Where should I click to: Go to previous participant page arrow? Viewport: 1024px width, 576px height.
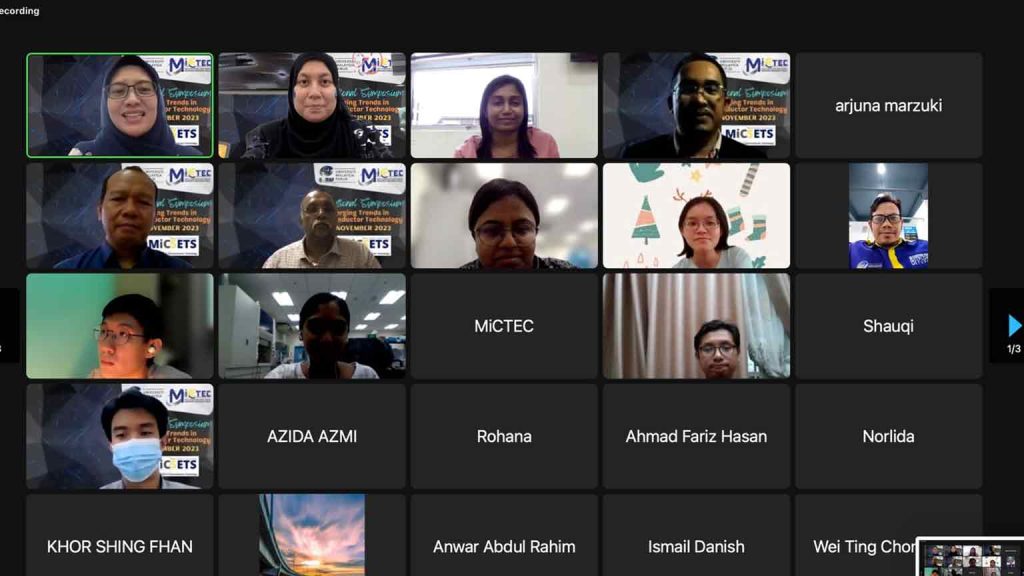8,325
